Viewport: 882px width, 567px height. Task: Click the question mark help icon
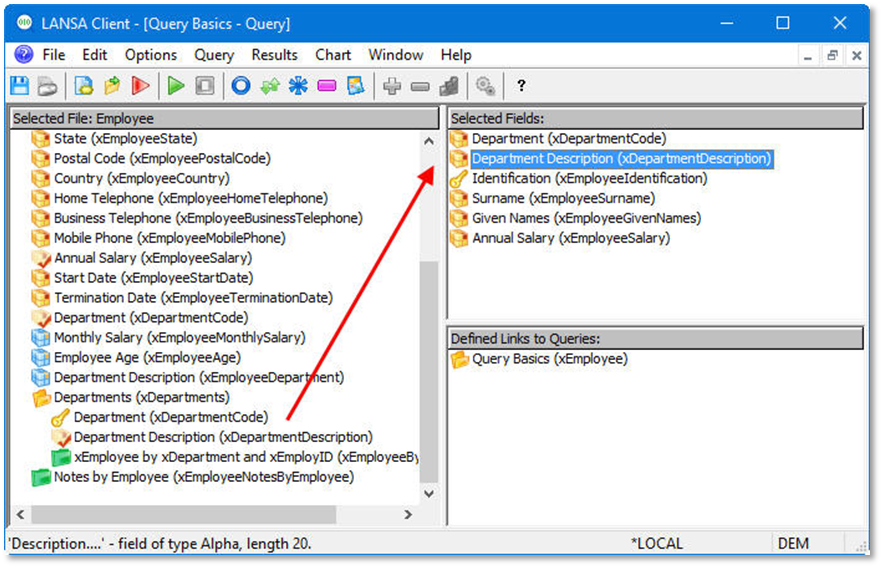[521, 86]
